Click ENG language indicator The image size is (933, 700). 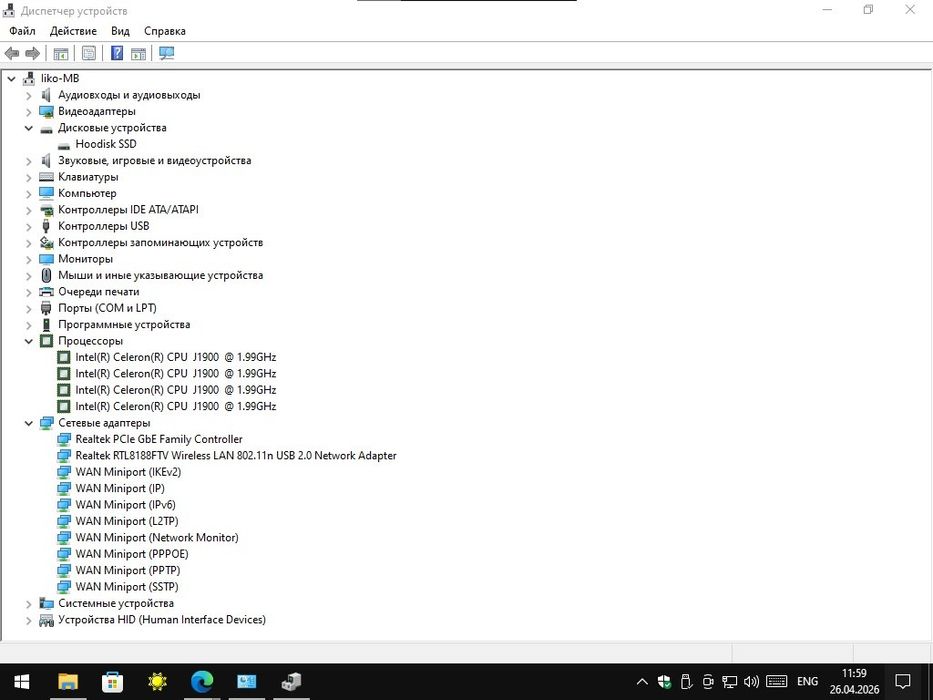(x=807, y=682)
